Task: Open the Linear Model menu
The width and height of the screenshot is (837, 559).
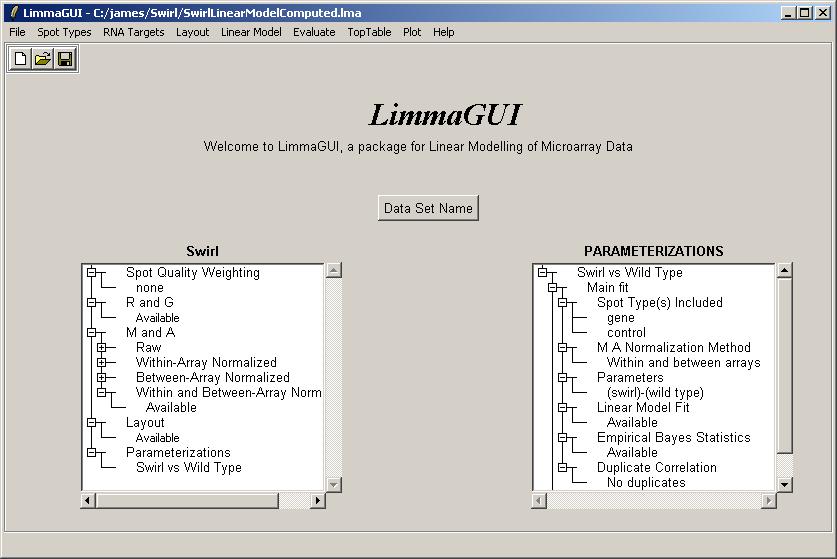Action: click(x=251, y=32)
